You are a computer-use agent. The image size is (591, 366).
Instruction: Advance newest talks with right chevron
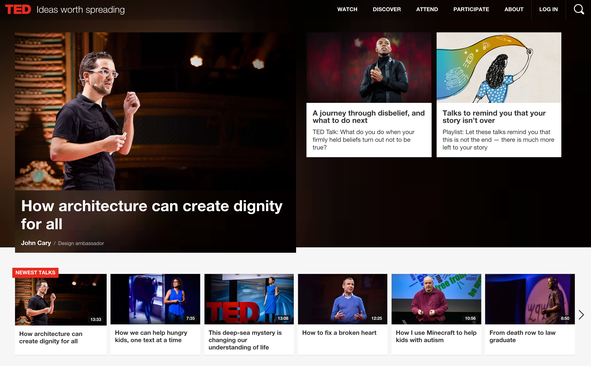(x=581, y=314)
